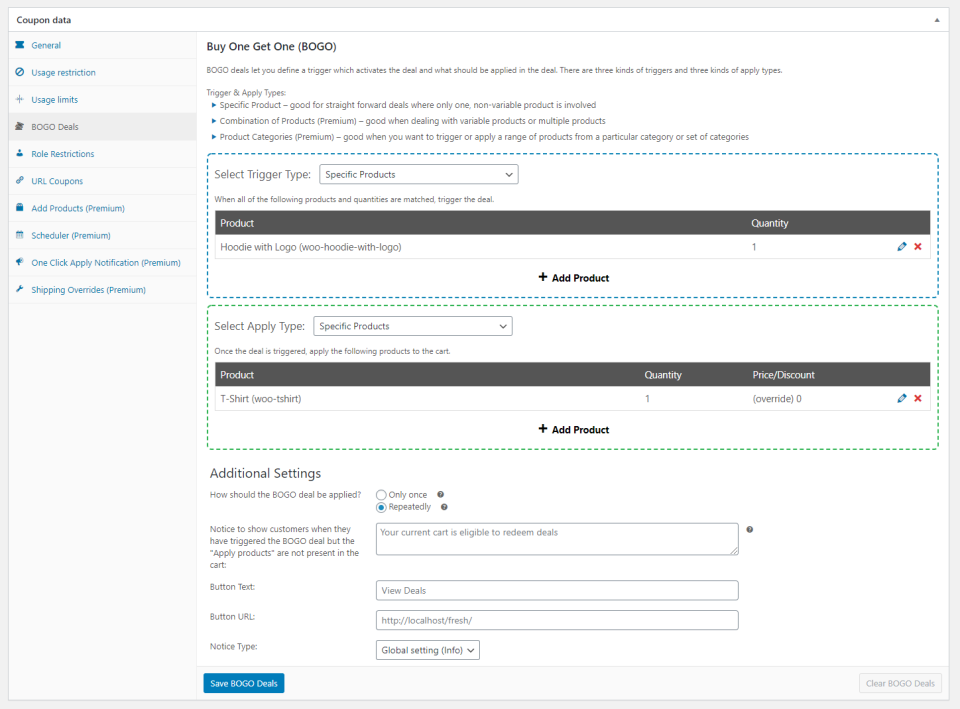
Task: Select the Only once radio button
Action: (x=381, y=494)
